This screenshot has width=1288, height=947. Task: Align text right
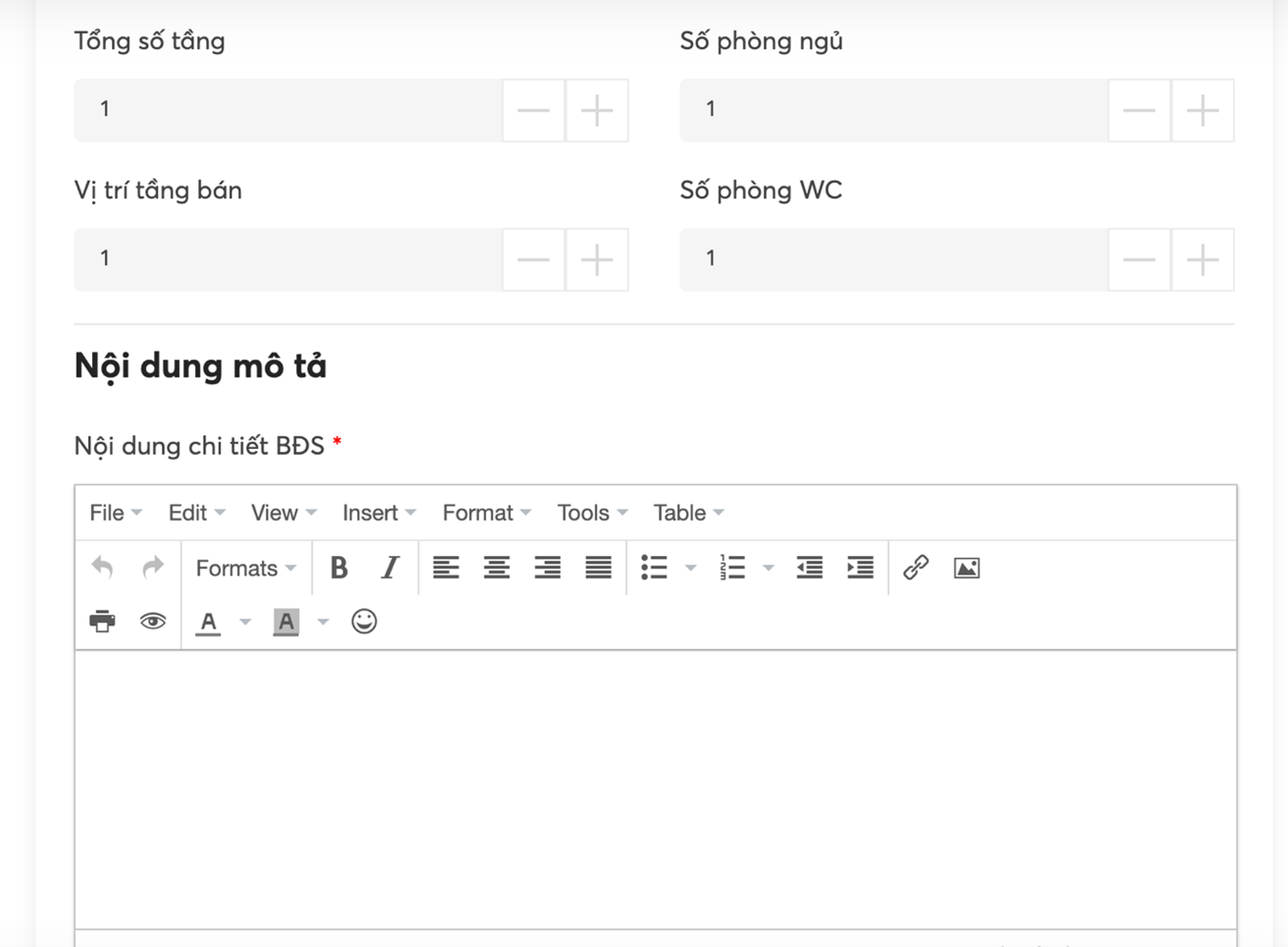548,568
